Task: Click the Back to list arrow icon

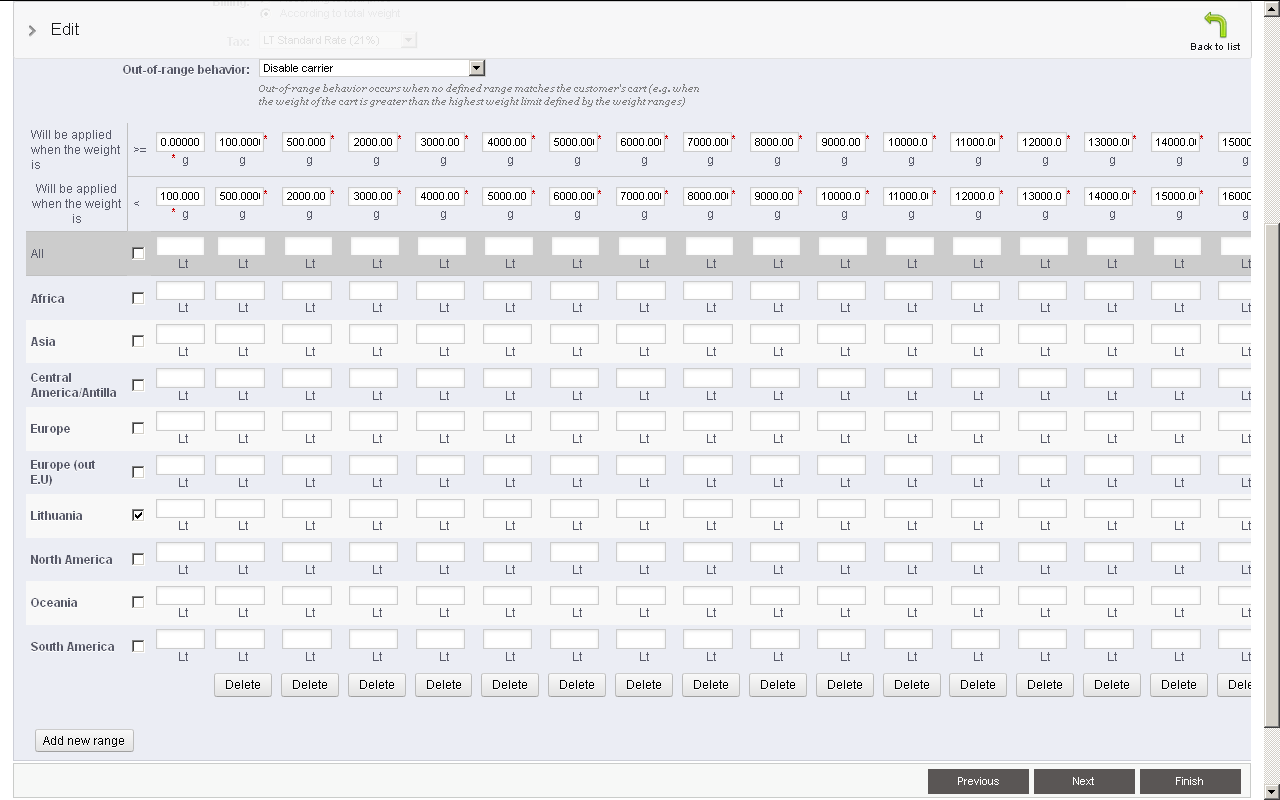Action: click(x=1214, y=25)
